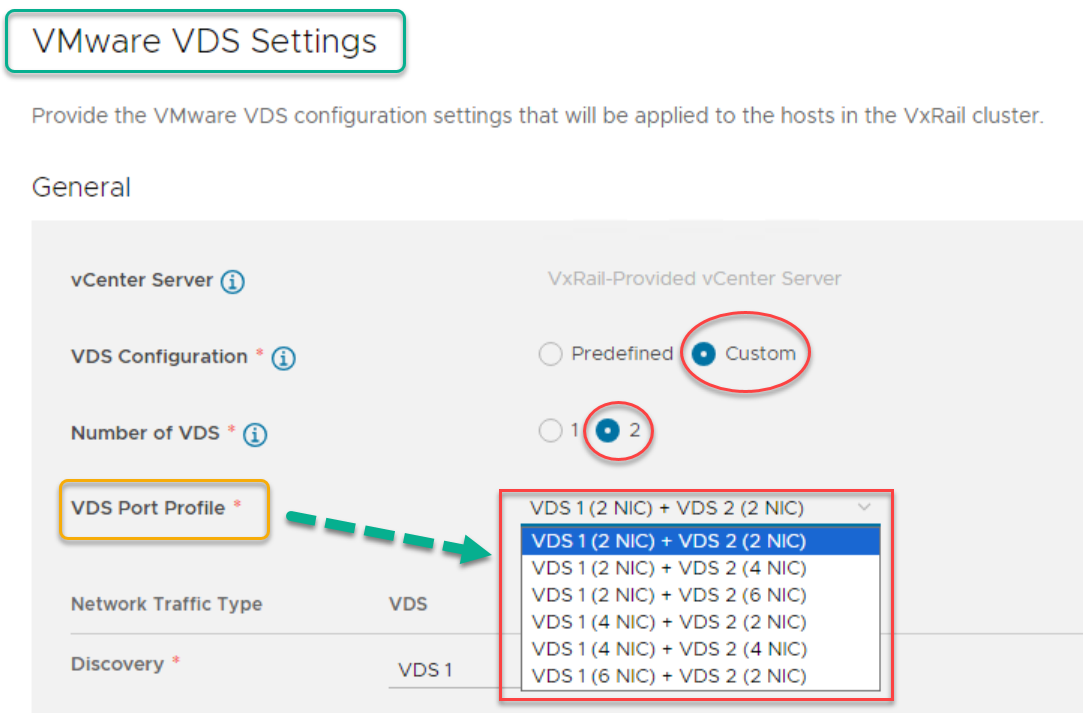Click the Network Traffic Type column header
The height and width of the screenshot is (713, 1083).
[166, 604]
